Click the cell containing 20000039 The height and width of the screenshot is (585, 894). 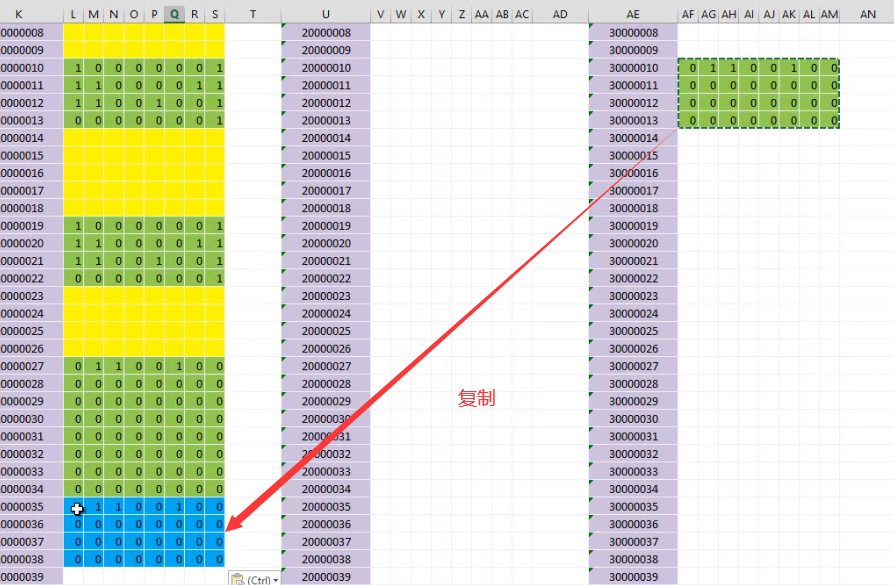click(325, 576)
